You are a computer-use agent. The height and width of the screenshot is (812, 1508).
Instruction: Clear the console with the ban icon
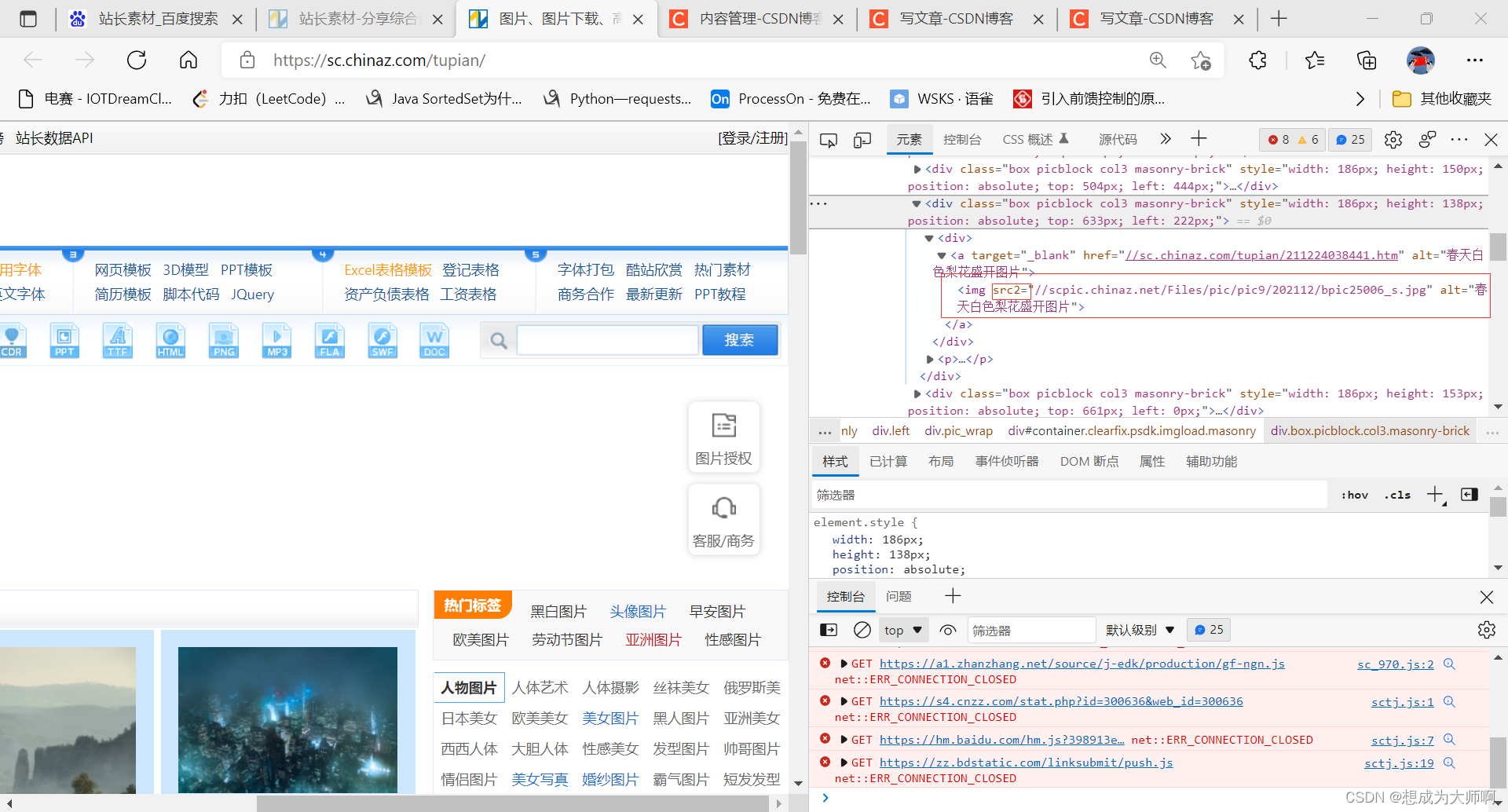click(x=862, y=630)
